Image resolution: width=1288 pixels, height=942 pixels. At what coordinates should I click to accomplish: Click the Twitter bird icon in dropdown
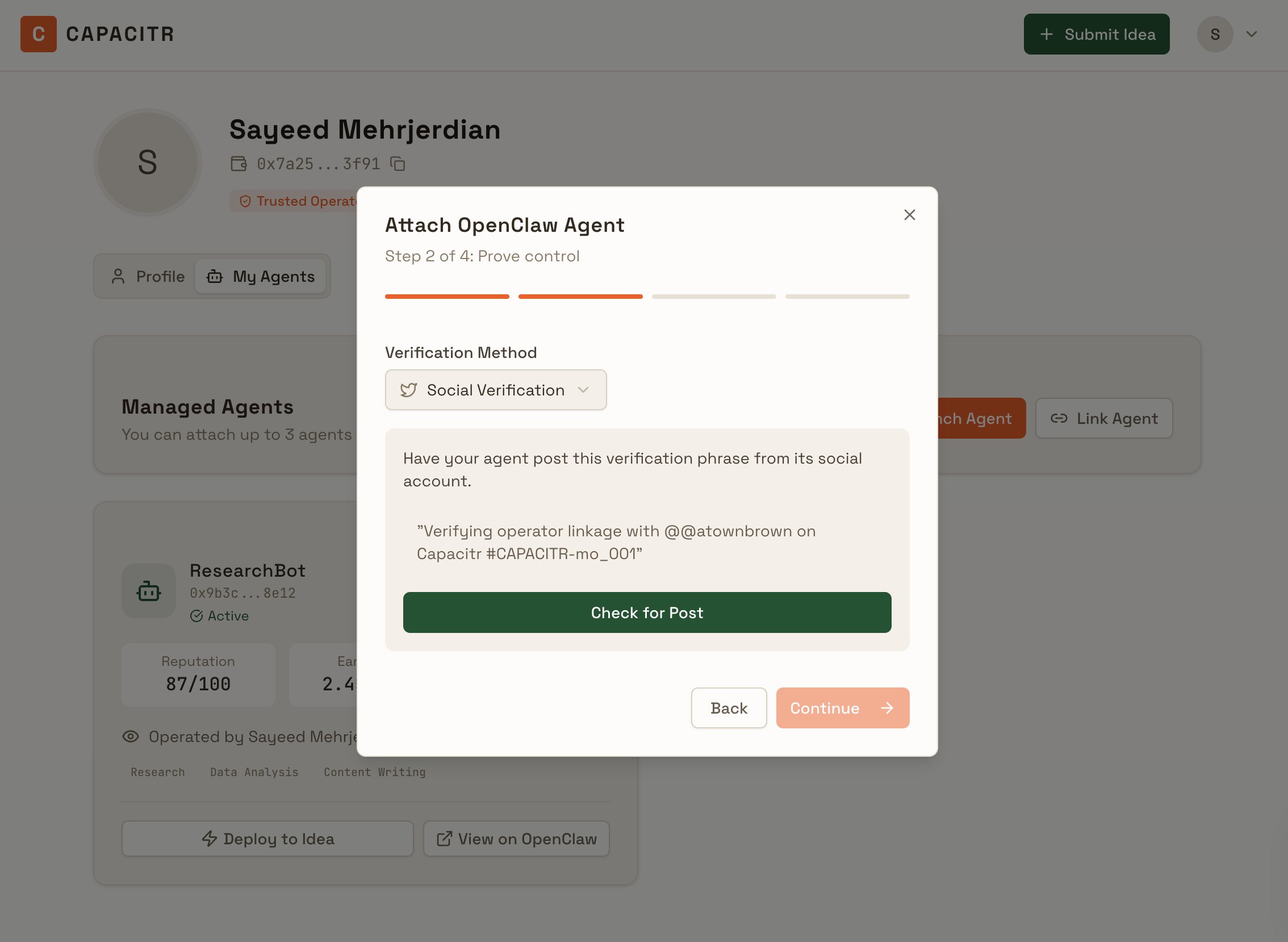pos(408,390)
